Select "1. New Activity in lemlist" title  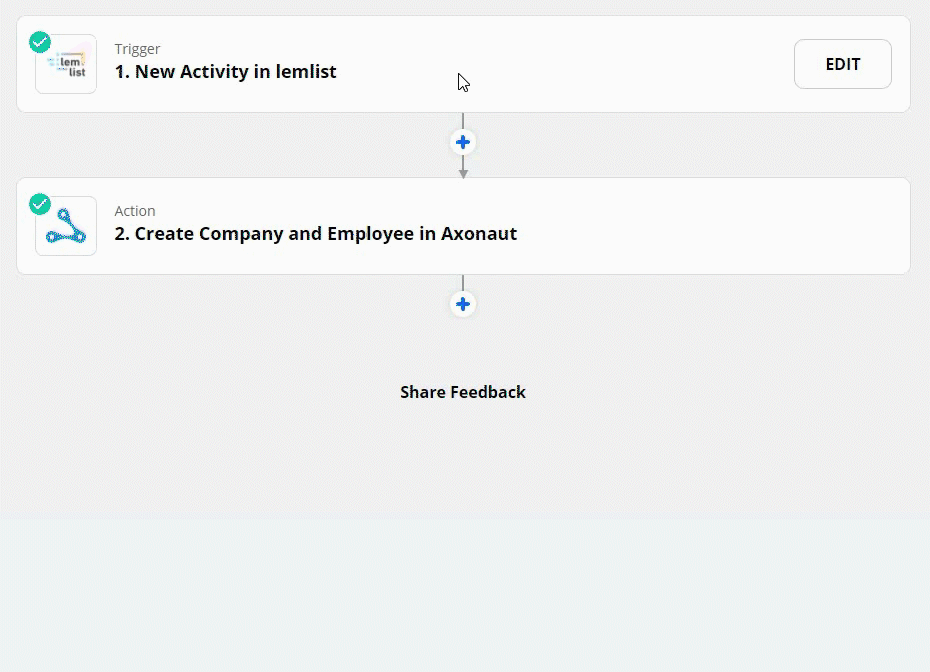225,72
